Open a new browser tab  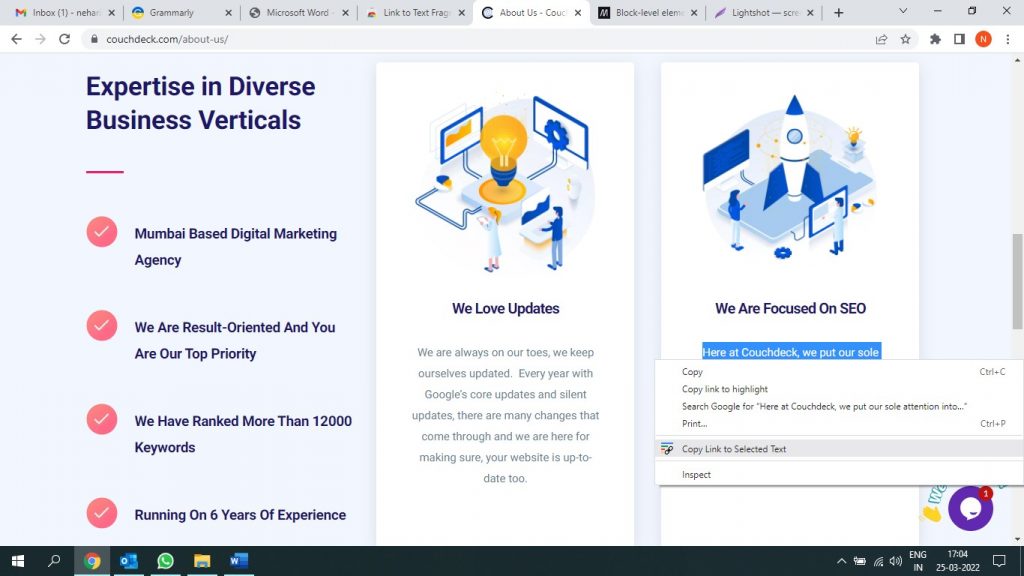(839, 12)
